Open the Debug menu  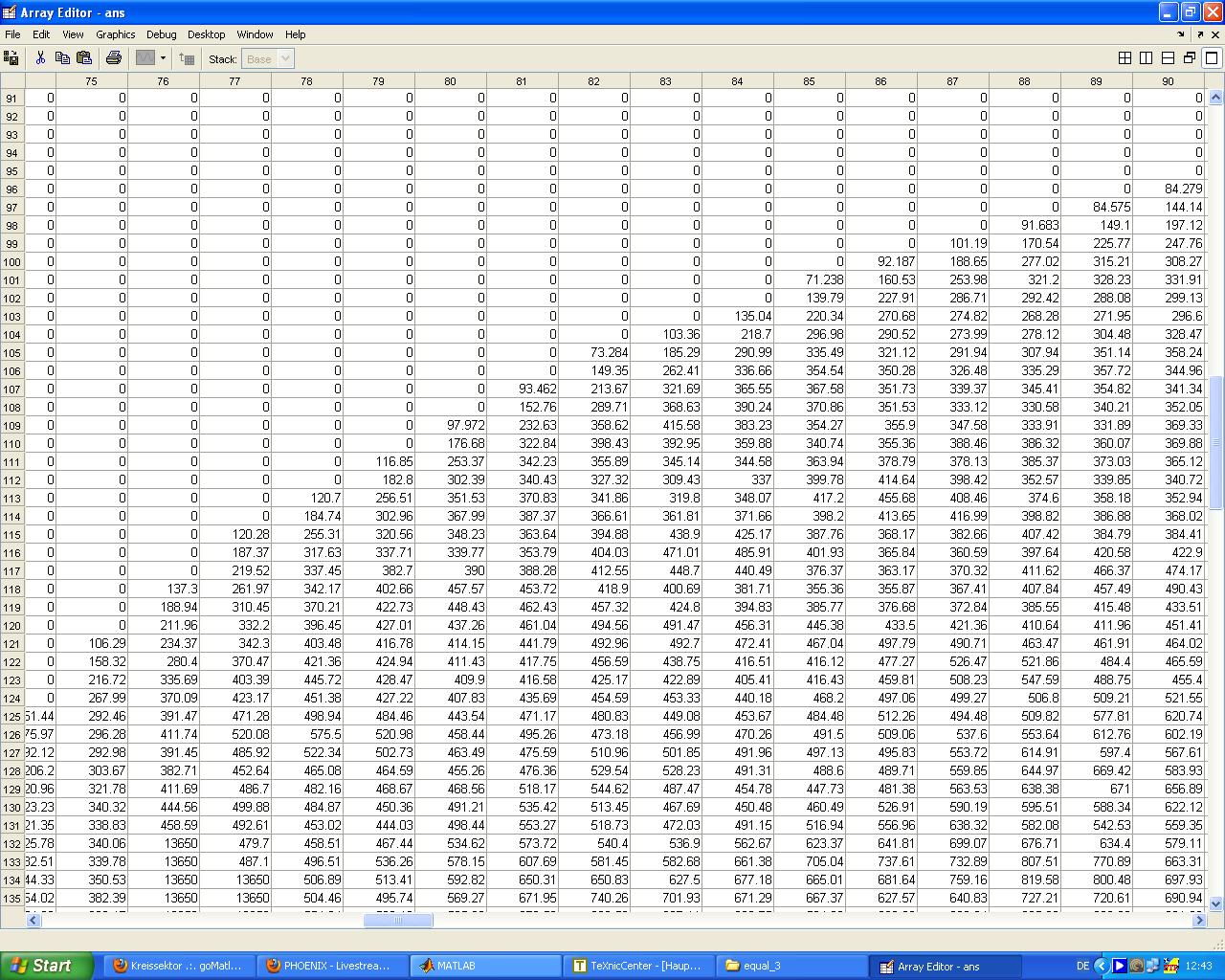pos(161,34)
